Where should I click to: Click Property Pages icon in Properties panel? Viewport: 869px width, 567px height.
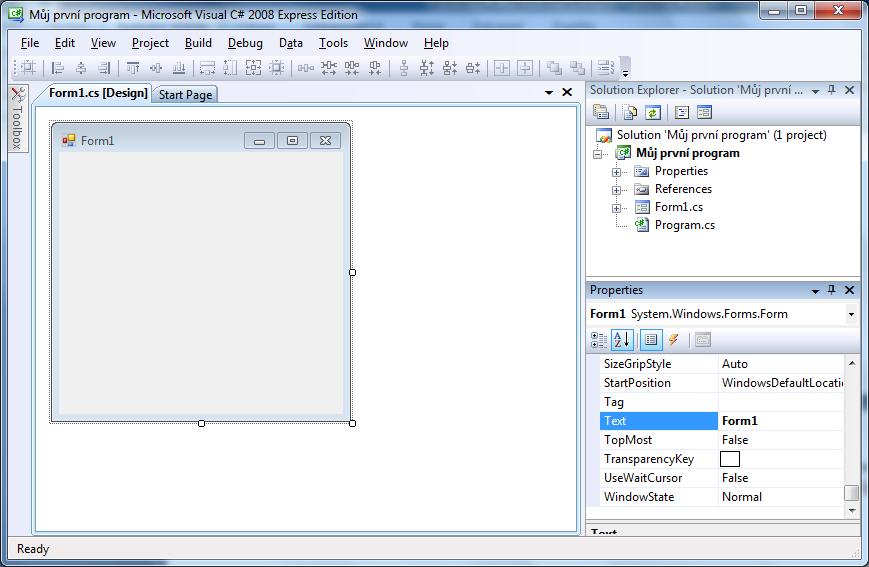point(703,340)
